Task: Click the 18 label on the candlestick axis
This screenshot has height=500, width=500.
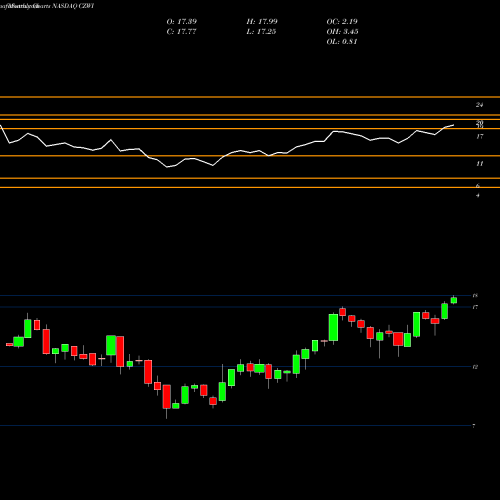Action: (x=475, y=295)
